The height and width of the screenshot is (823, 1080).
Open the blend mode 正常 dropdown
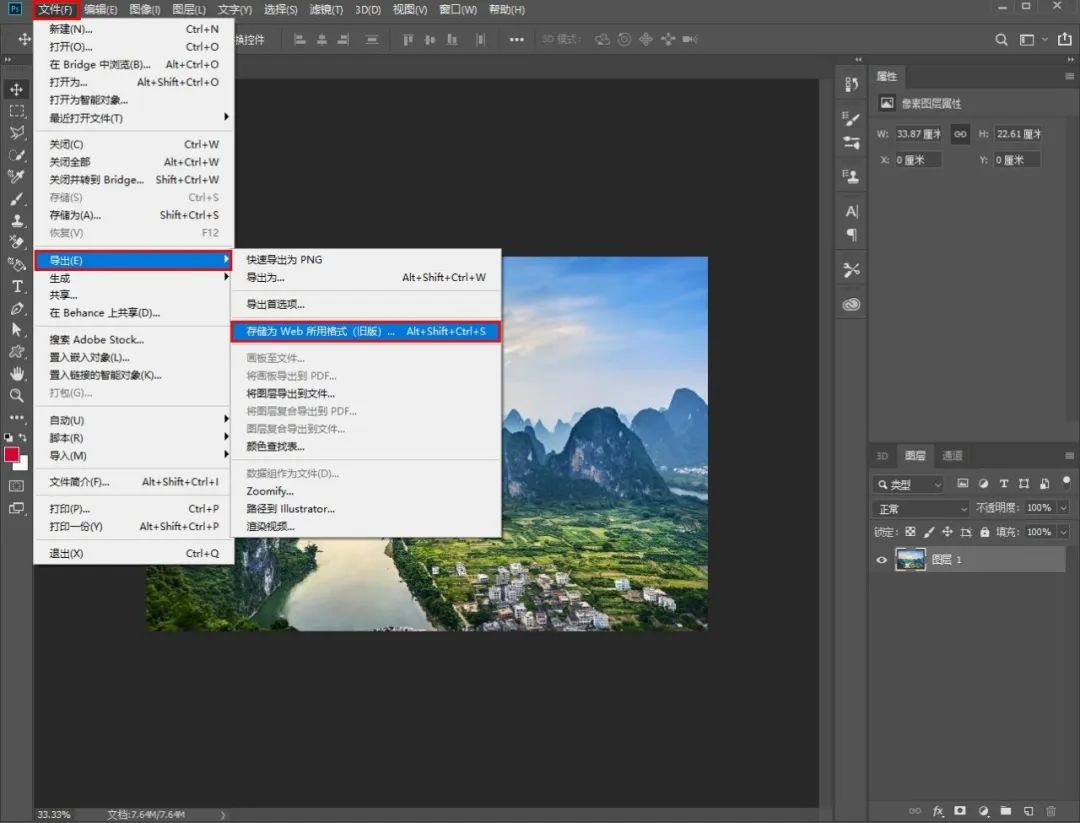pos(922,509)
